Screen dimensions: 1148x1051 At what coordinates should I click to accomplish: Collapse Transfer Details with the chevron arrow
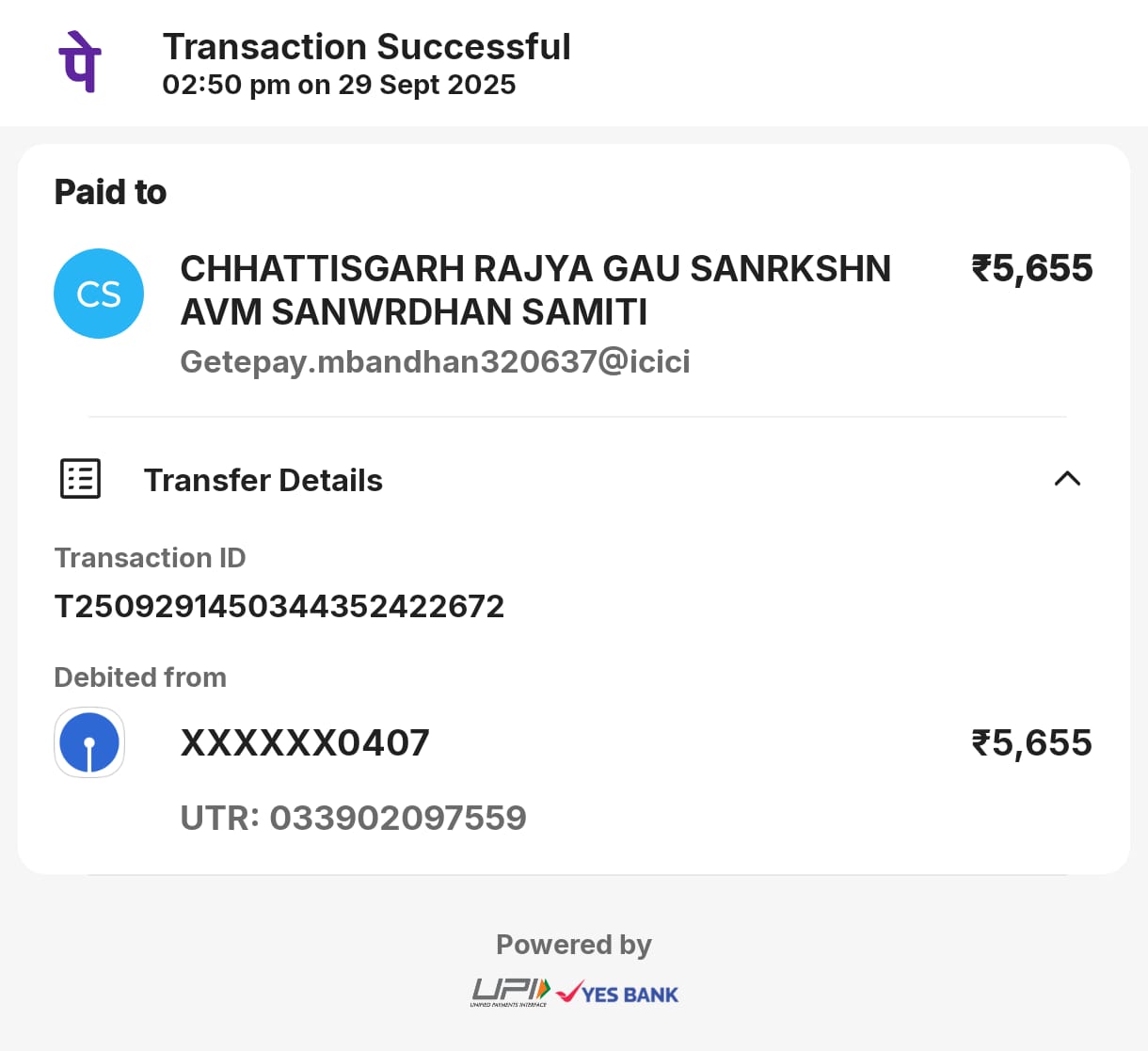coord(1067,479)
